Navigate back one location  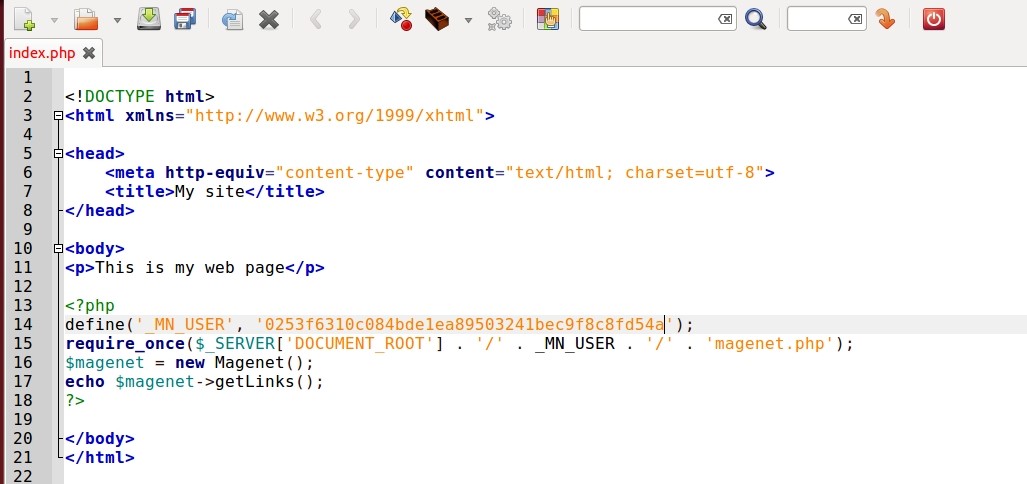316,20
